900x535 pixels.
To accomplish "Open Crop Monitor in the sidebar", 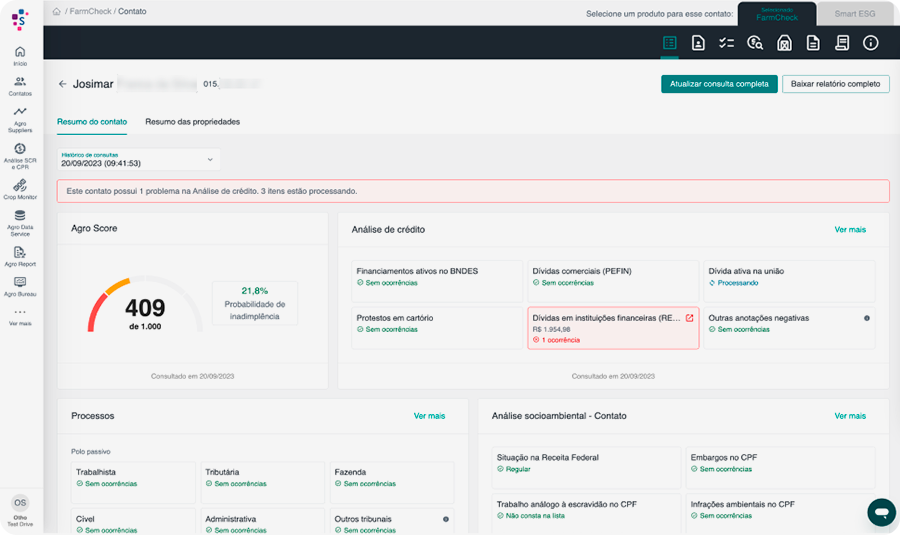I will pyautogui.click(x=20, y=189).
